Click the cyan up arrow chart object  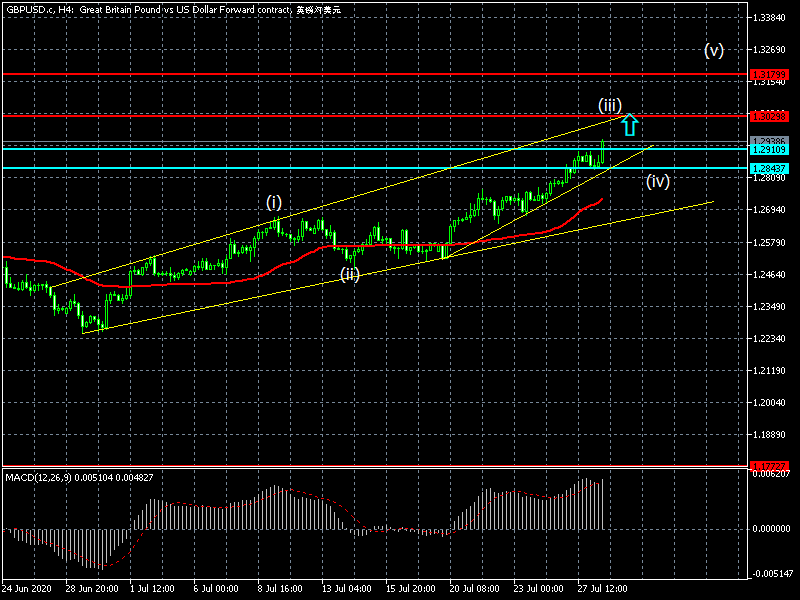[630, 124]
